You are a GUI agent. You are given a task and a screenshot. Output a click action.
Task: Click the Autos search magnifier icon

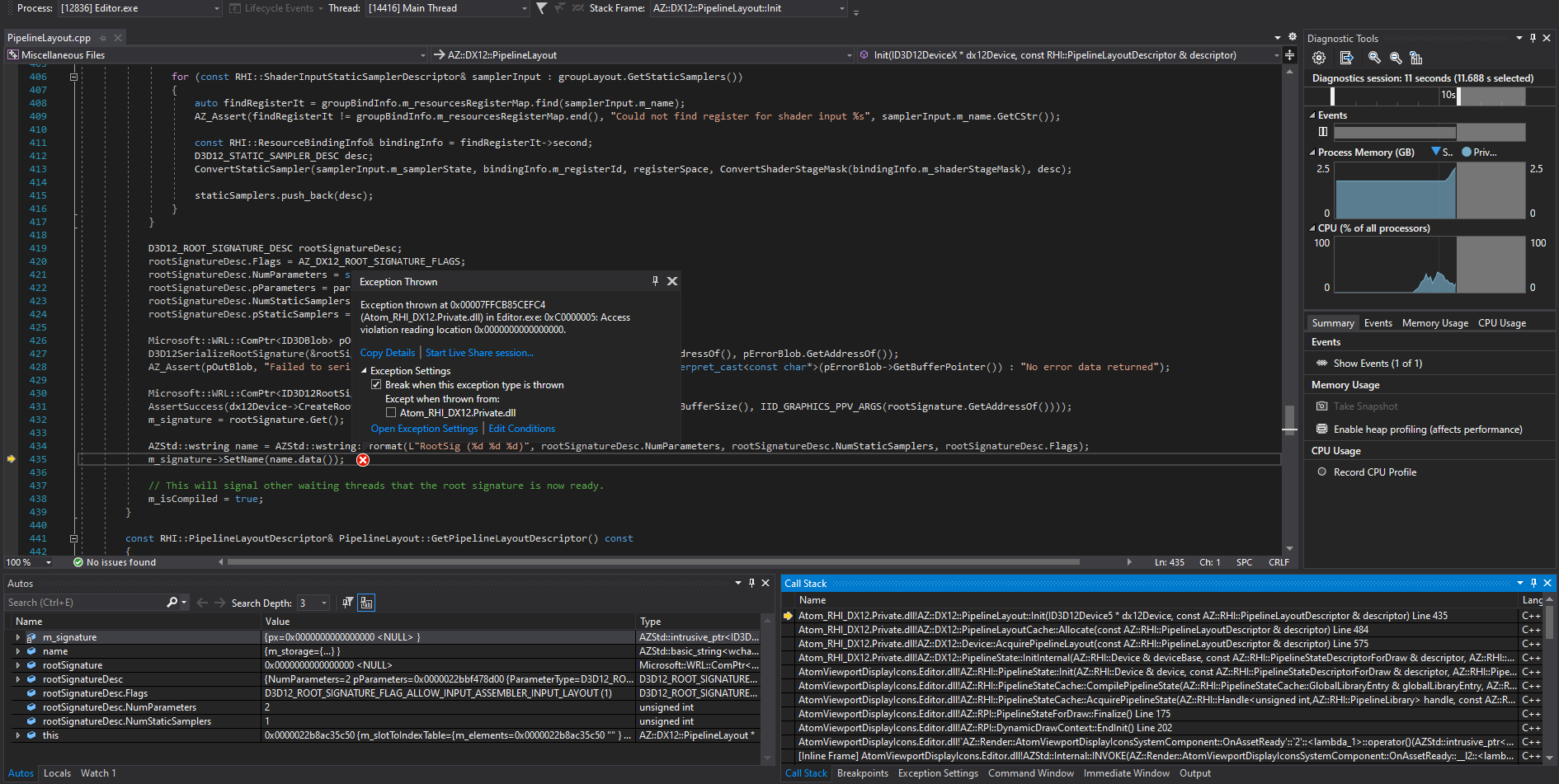click(x=172, y=603)
